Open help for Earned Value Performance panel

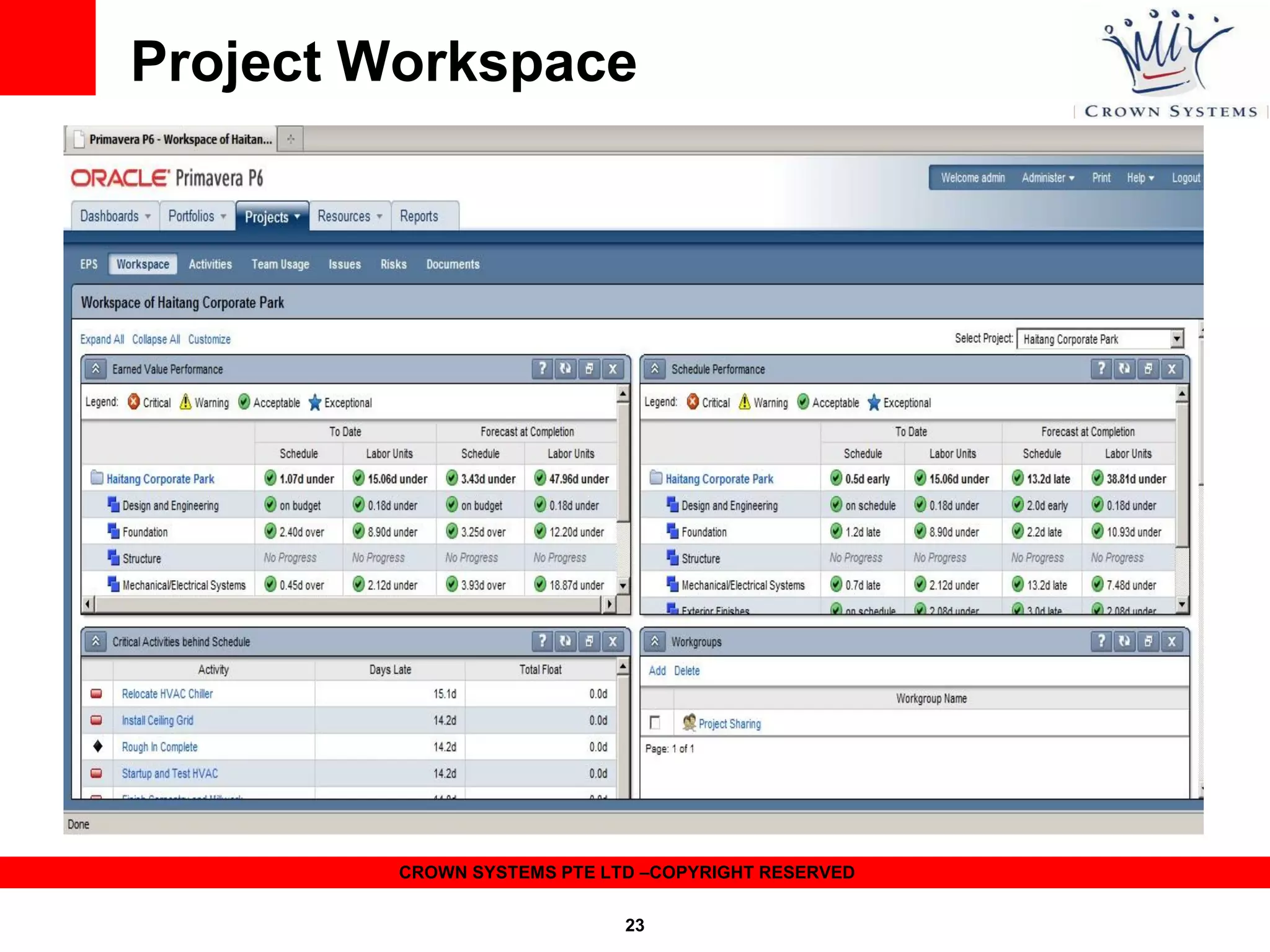(x=542, y=369)
